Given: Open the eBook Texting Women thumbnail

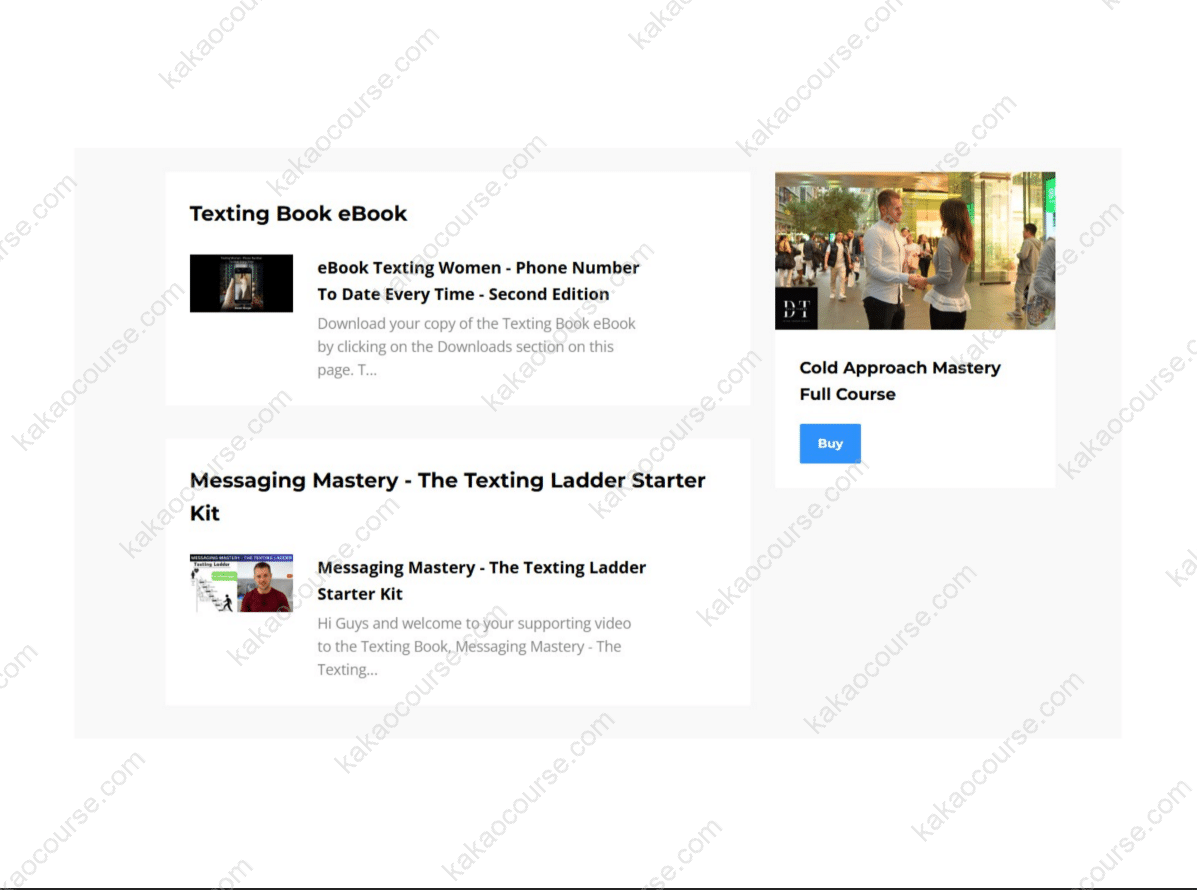Looking at the screenshot, I should click(241, 283).
